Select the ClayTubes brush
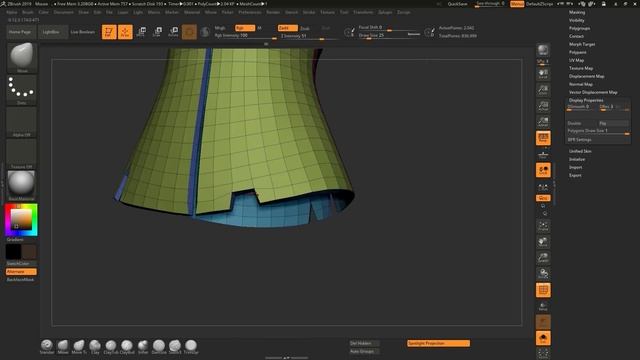Viewport: 640px width, 360px height. coord(111,347)
